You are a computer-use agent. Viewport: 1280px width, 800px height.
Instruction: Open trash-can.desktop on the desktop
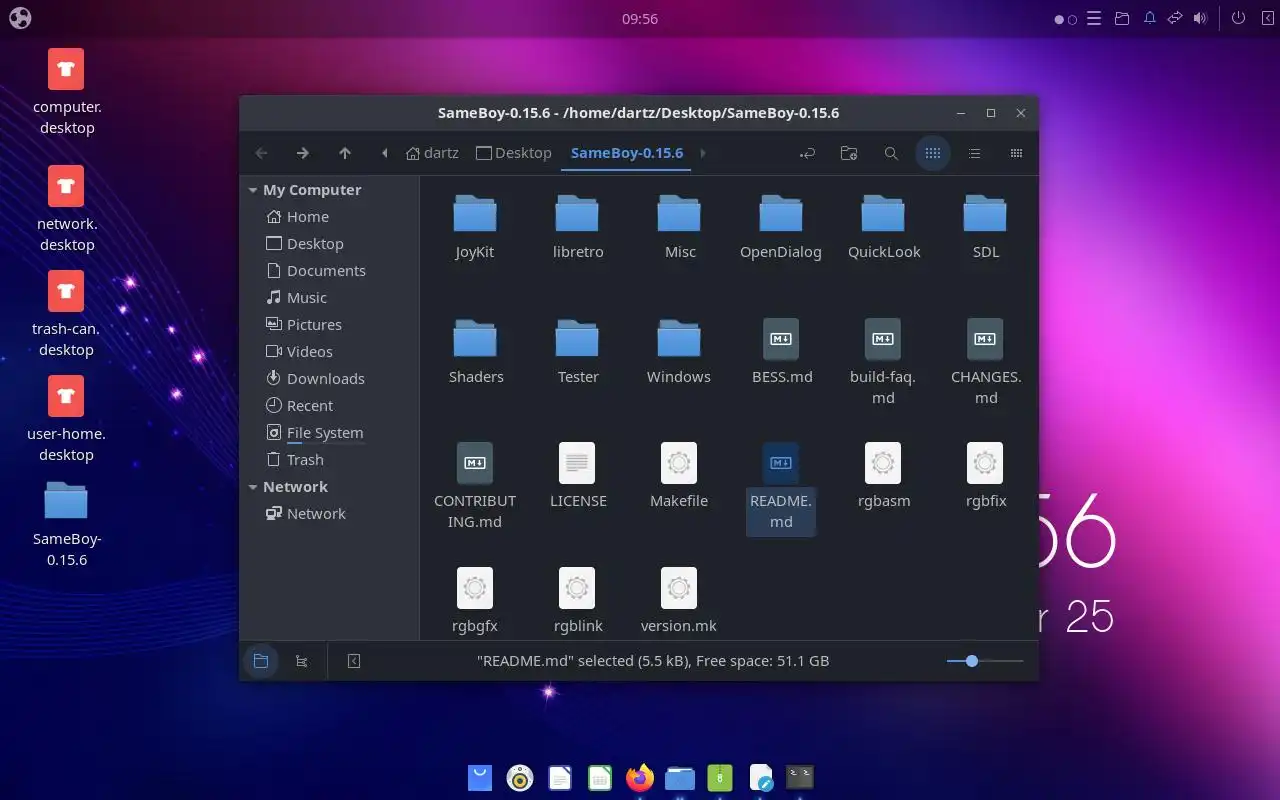coord(66,315)
